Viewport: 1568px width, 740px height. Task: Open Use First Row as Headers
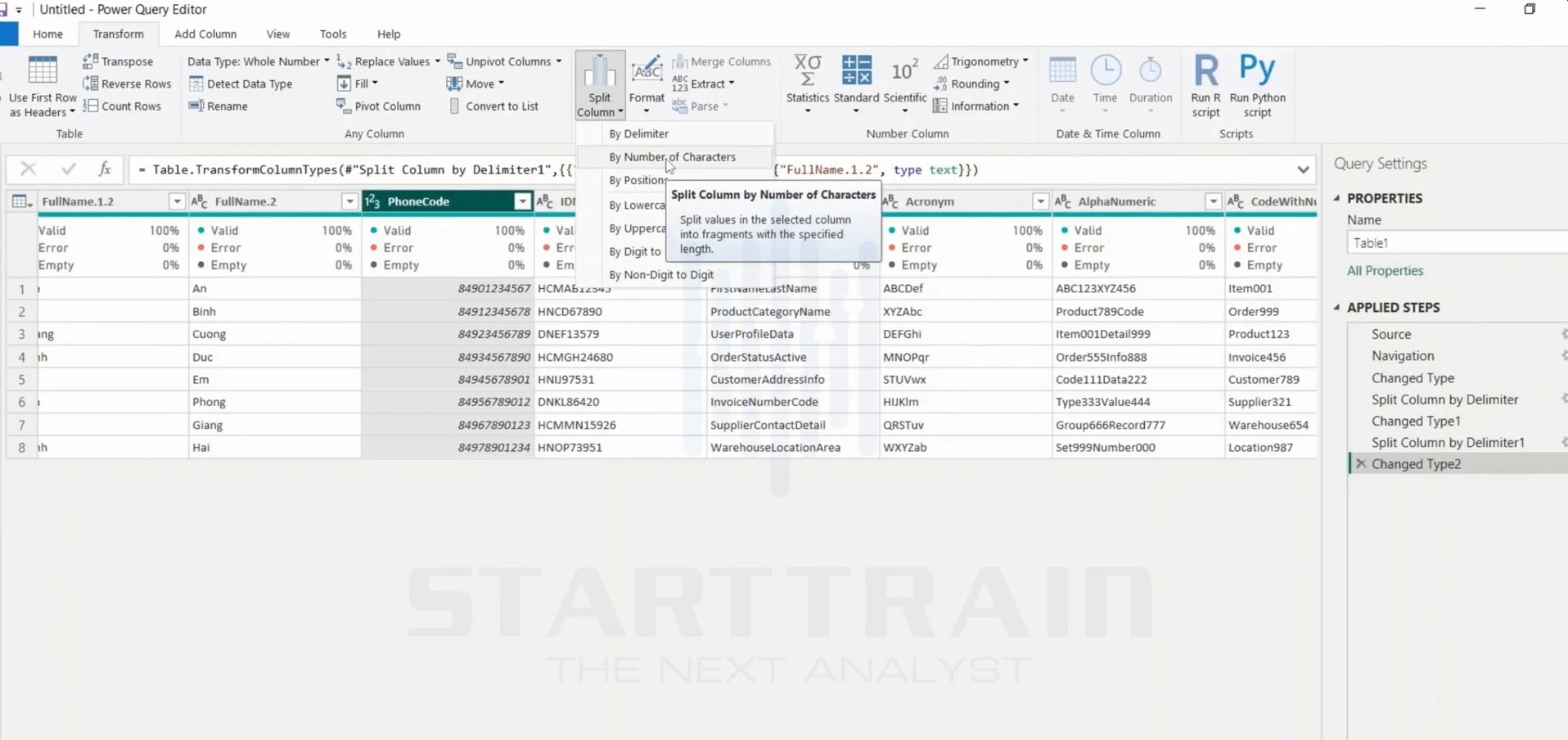43,87
